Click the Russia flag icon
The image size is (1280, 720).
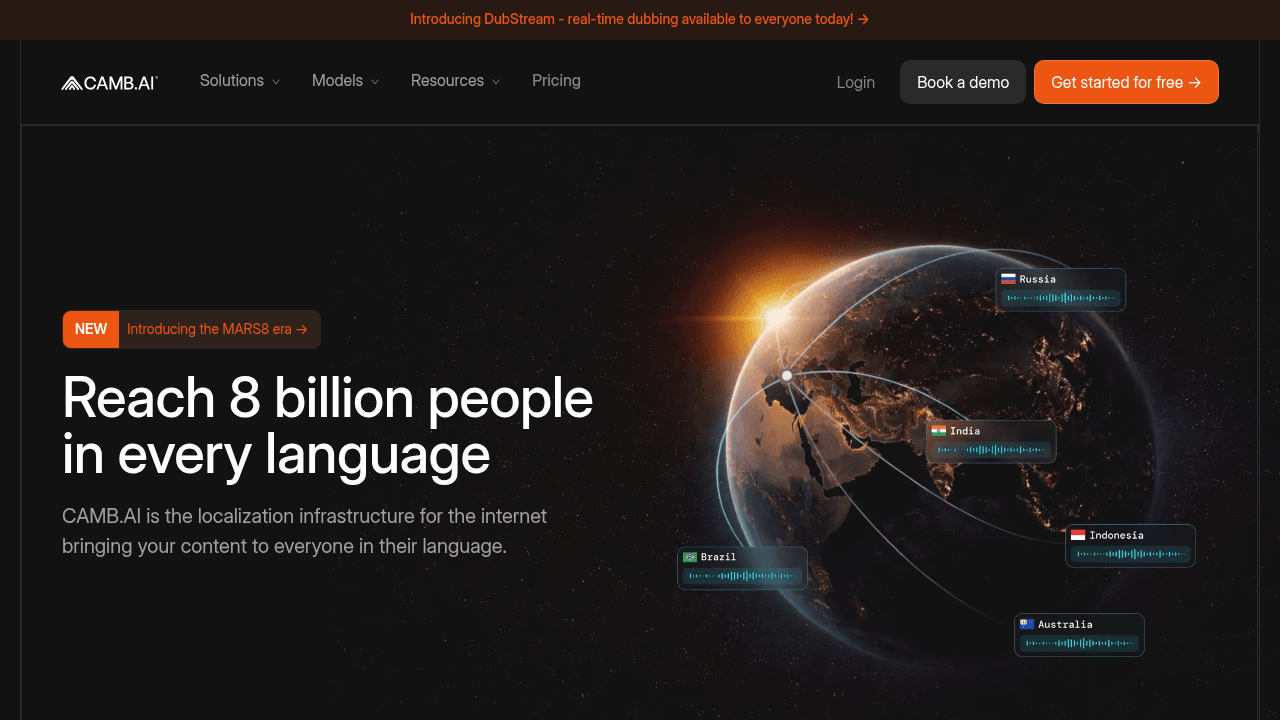click(1009, 279)
